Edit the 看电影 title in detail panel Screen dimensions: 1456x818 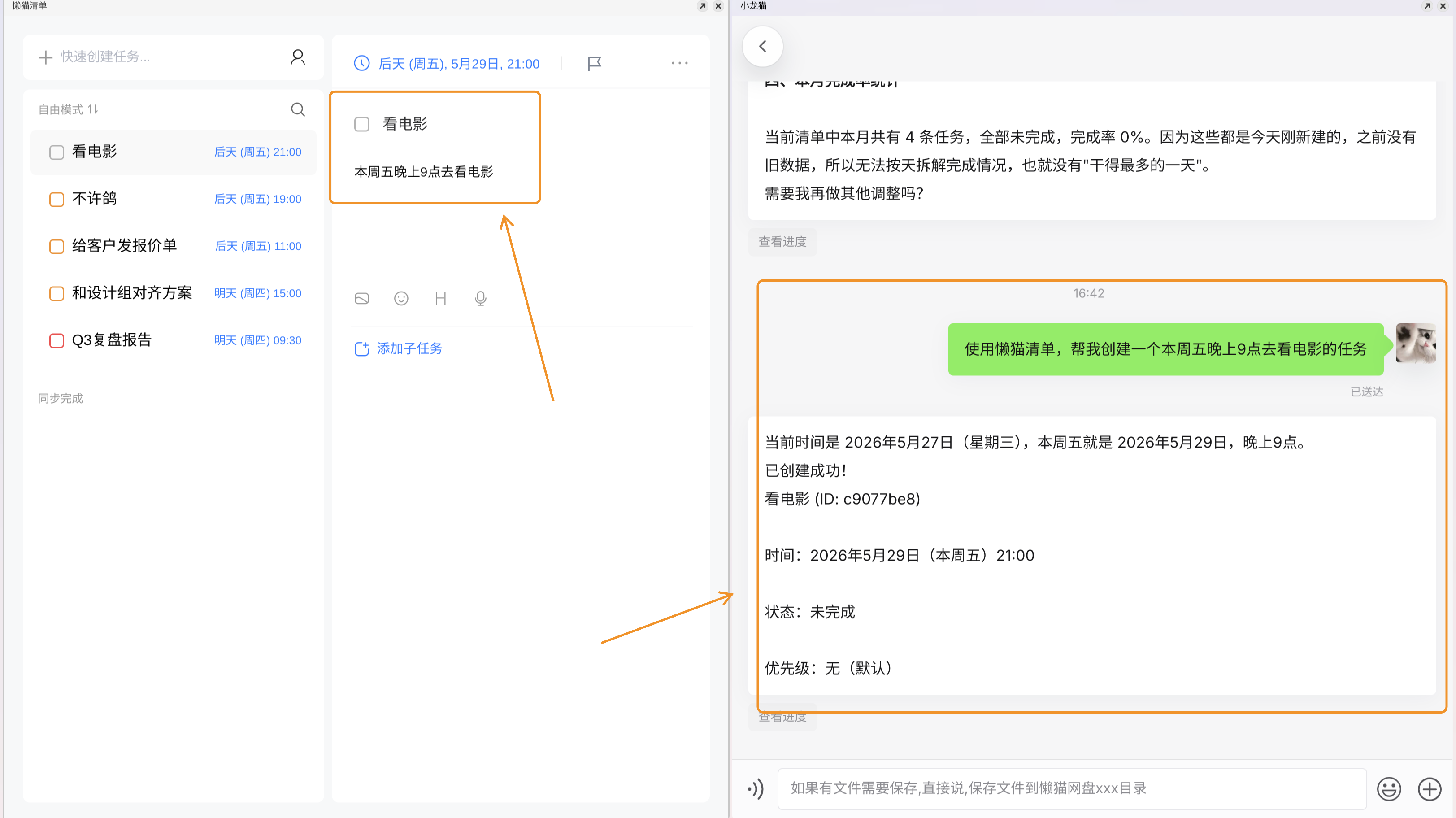[405, 124]
